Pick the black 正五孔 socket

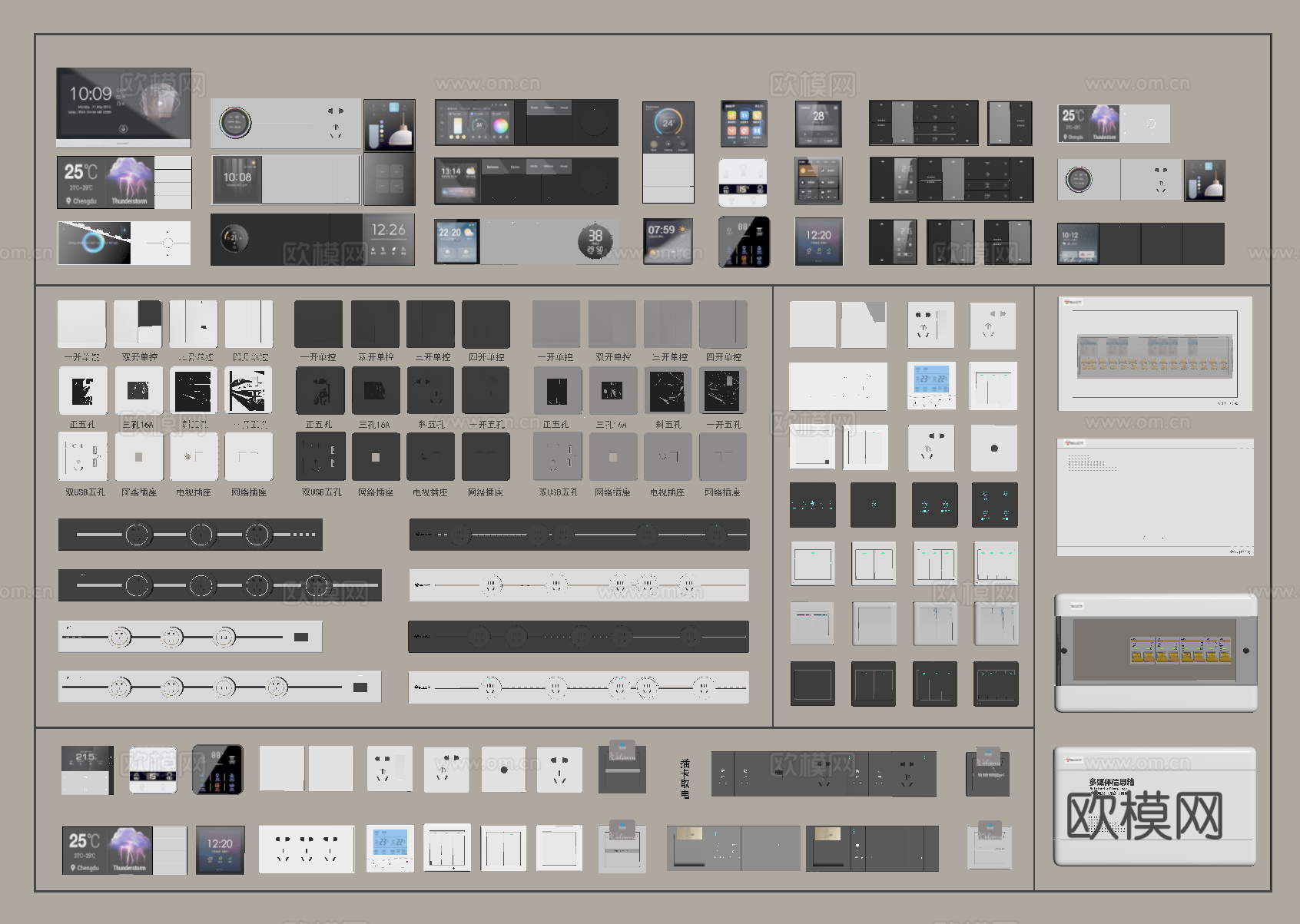click(320, 391)
